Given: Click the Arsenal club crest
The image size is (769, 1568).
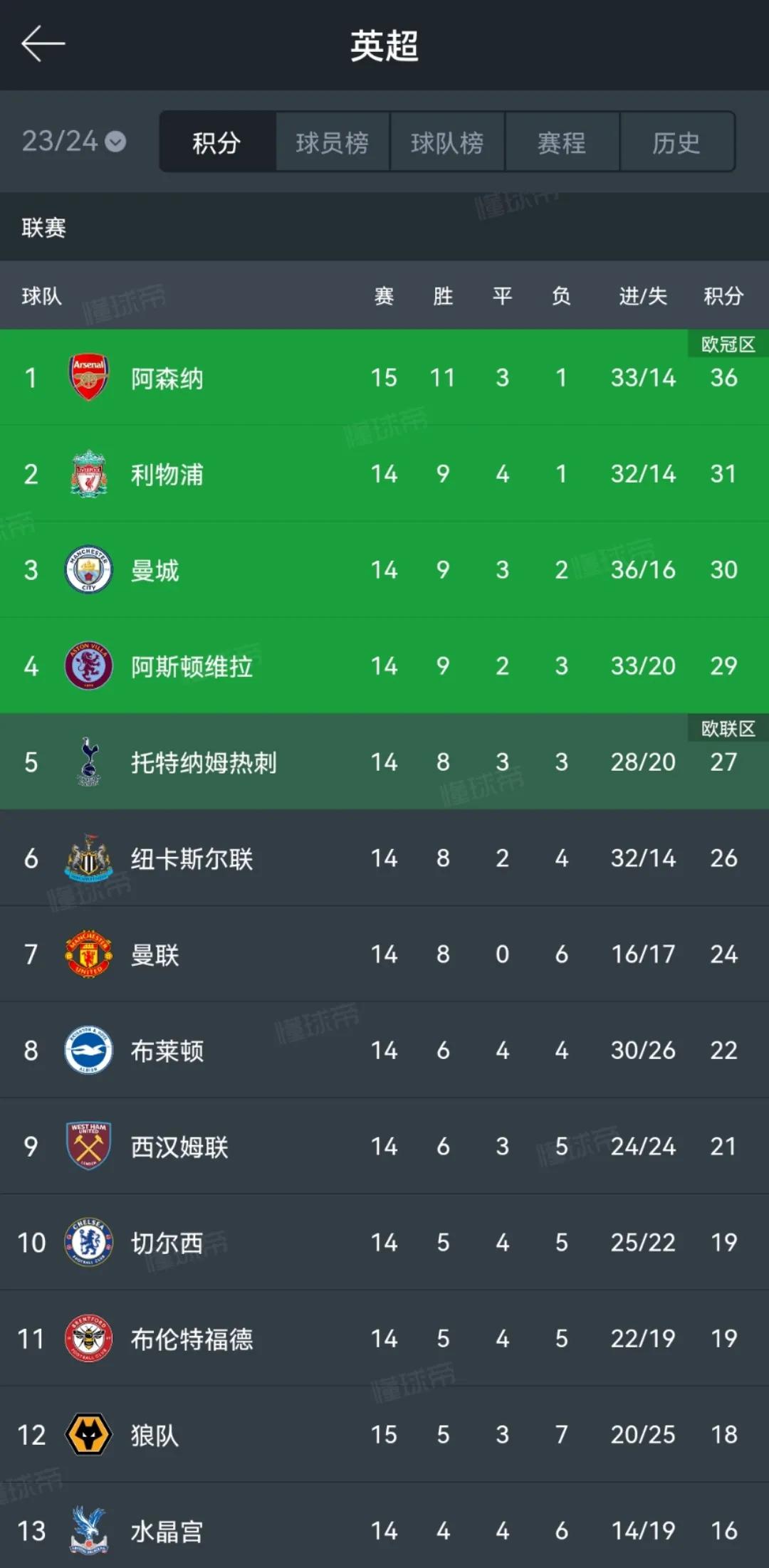Looking at the screenshot, I should [88, 377].
